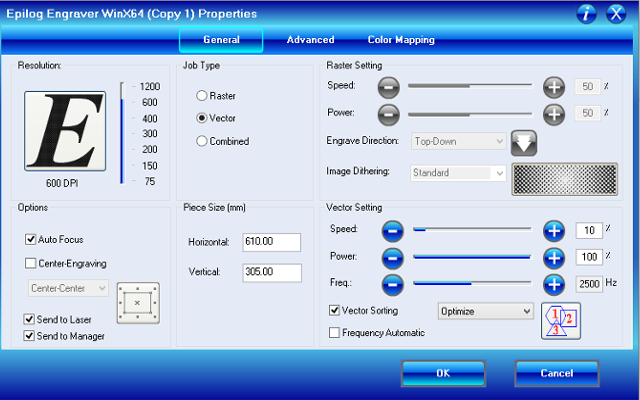640x400 pixels.
Task: Click the resolution DPI vertical slider
Action: [122, 133]
